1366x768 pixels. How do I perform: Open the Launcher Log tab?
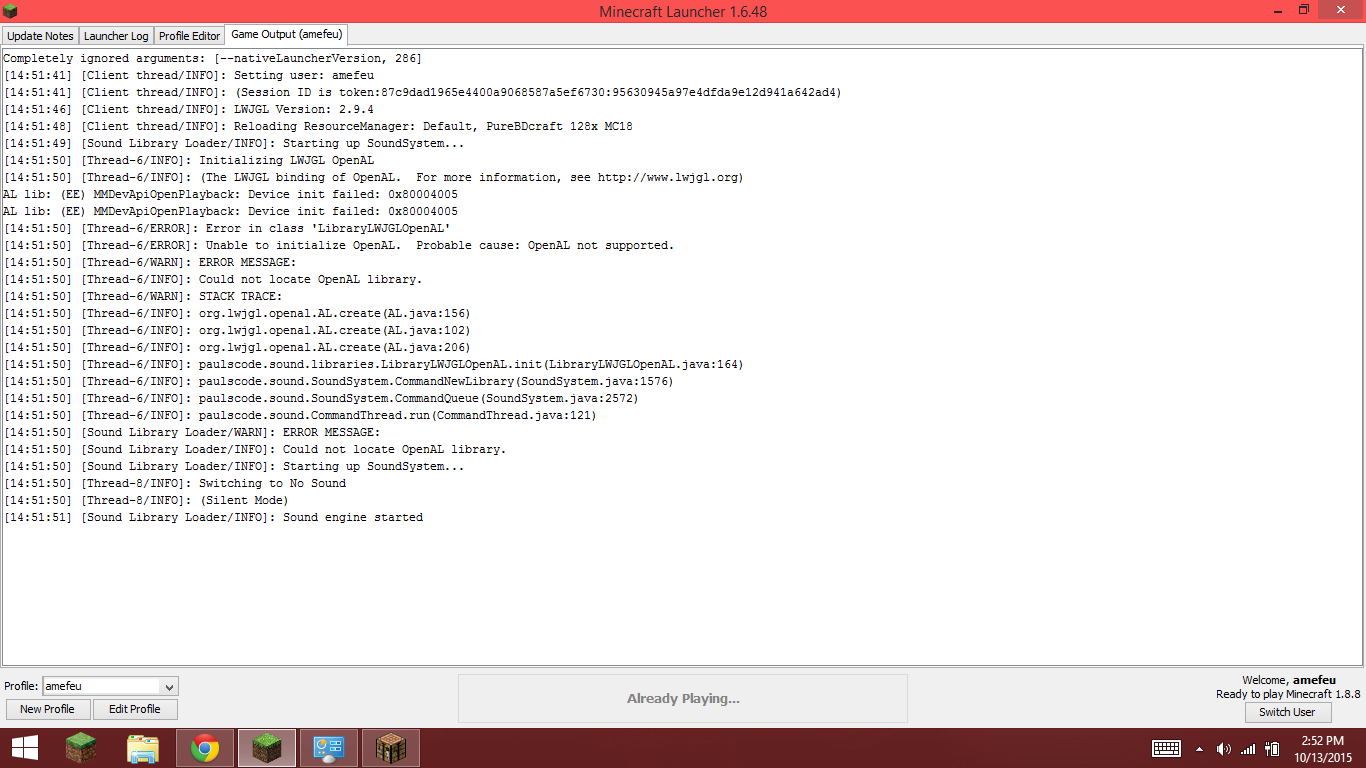(x=116, y=36)
